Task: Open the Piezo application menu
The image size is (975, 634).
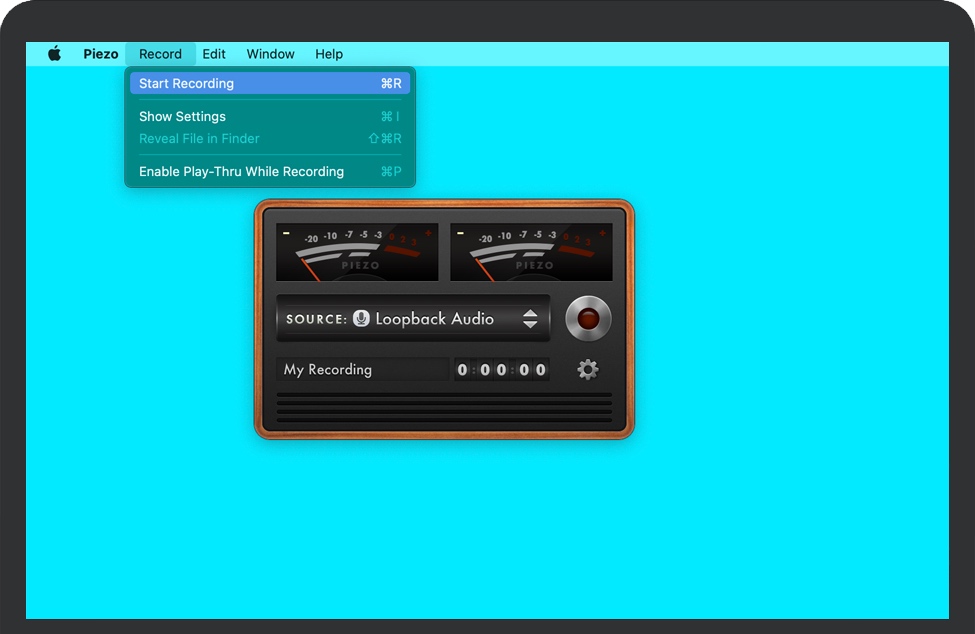Action: pyautogui.click(x=101, y=54)
